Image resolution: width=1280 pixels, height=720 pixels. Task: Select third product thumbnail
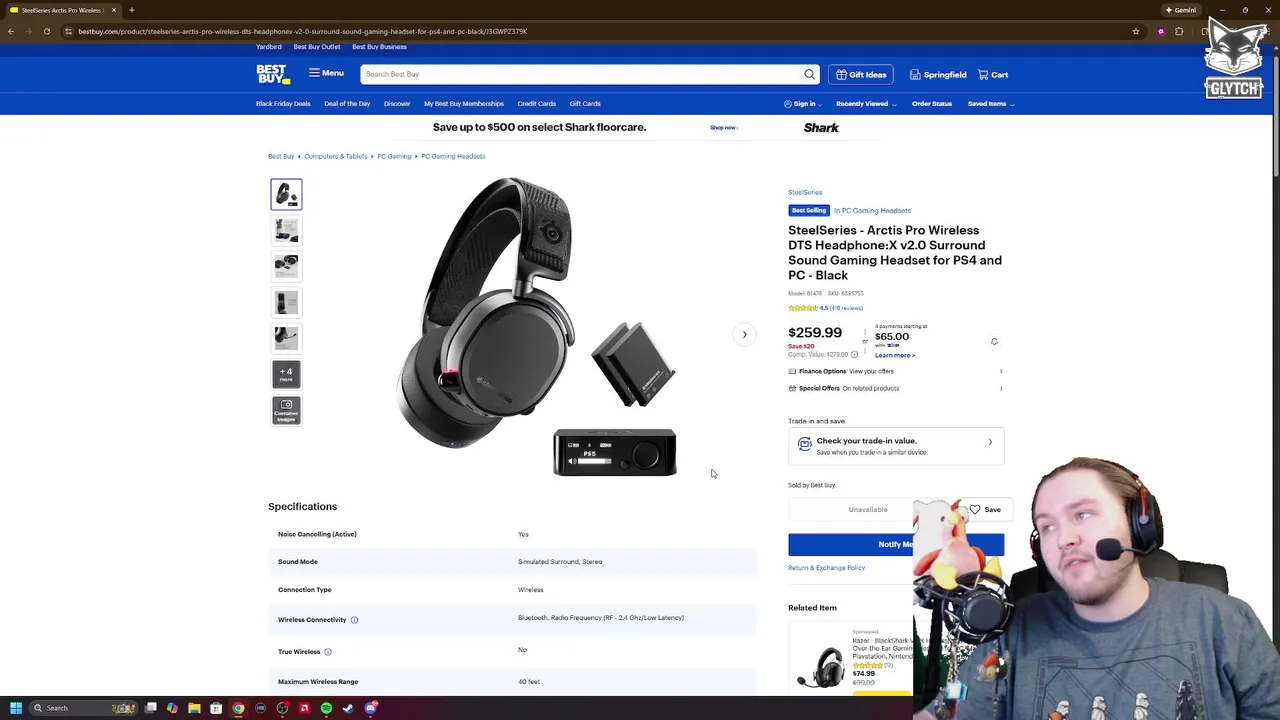point(286,266)
